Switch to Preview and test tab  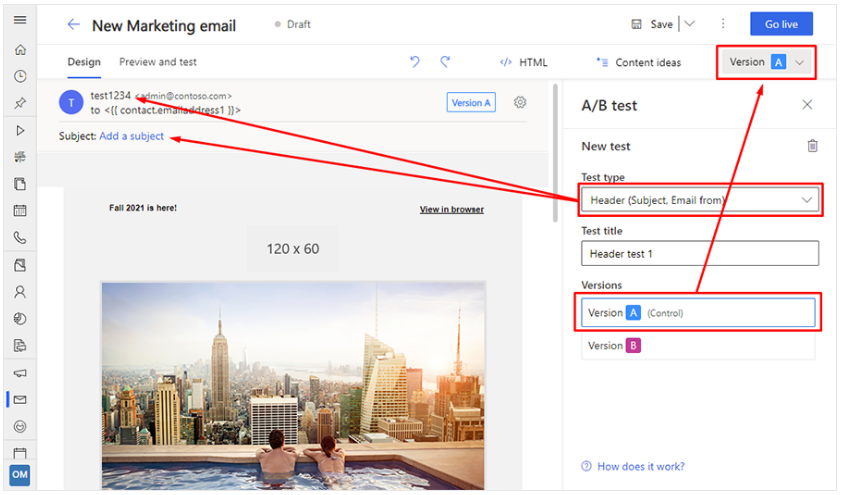tap(158, 62)
